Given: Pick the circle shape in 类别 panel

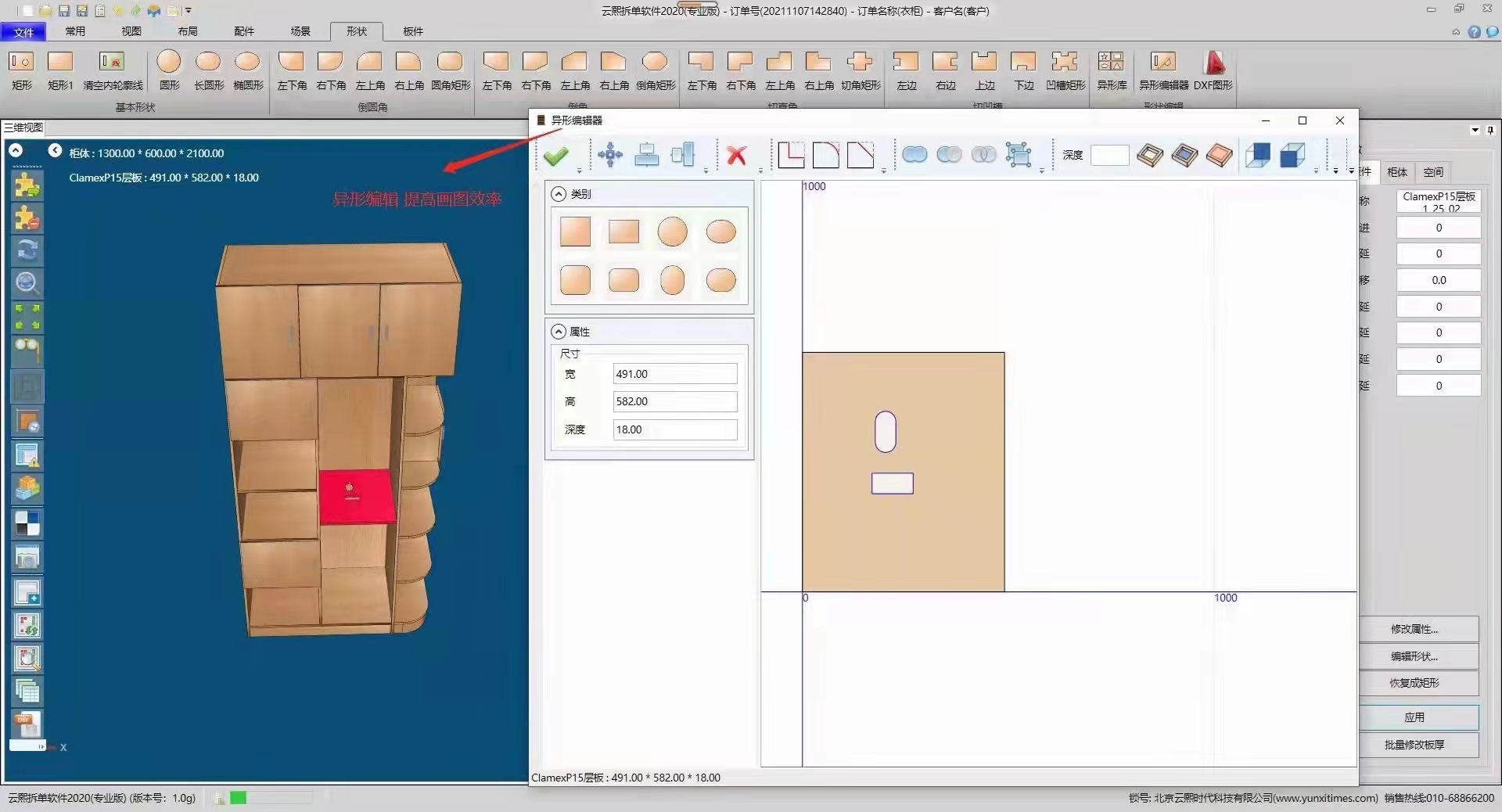Looking at the screenshot, I should 672,232.
